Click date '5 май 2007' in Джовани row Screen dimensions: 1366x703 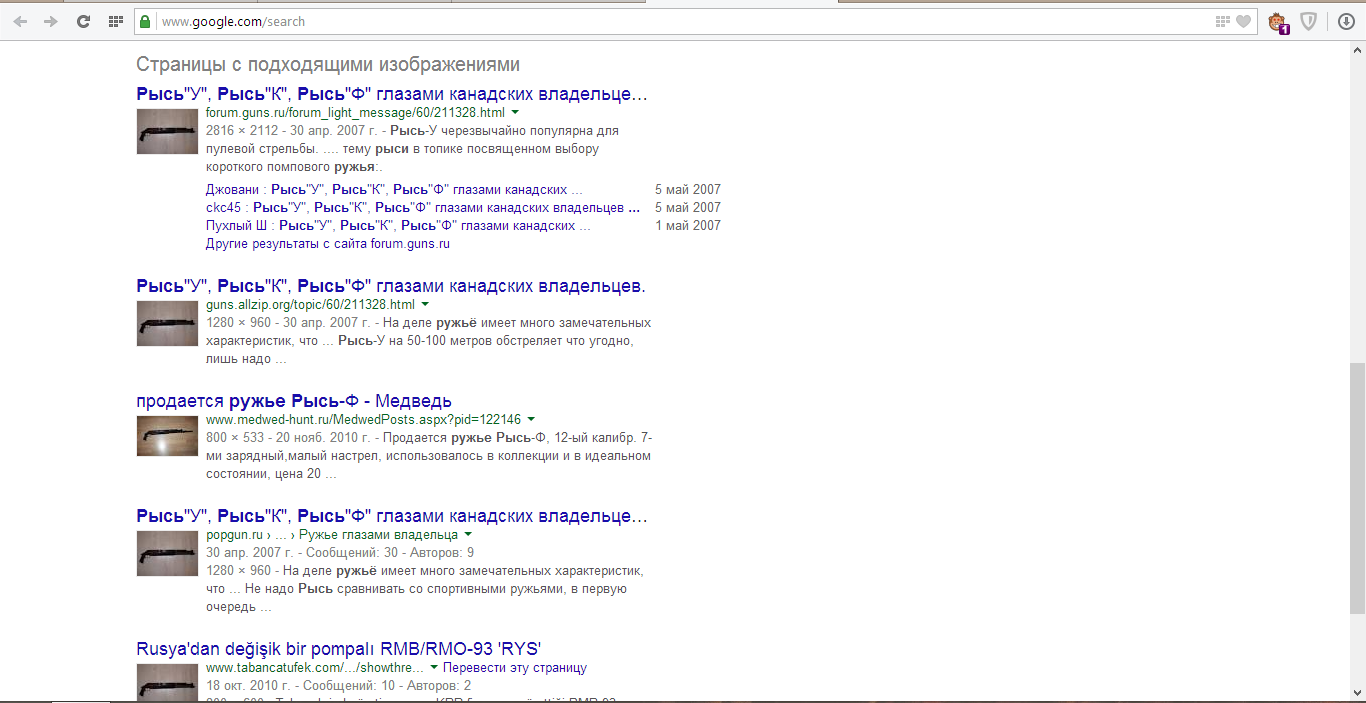point(688,189)
